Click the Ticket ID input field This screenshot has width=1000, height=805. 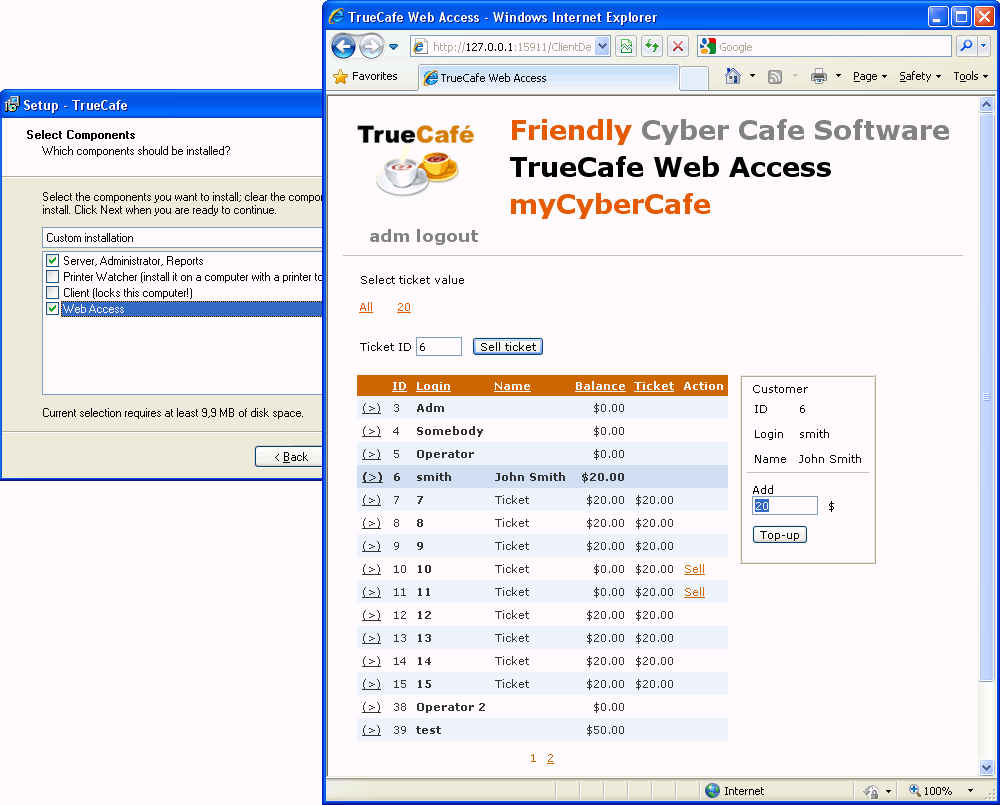pyautogui.click(x=439, y=346)
